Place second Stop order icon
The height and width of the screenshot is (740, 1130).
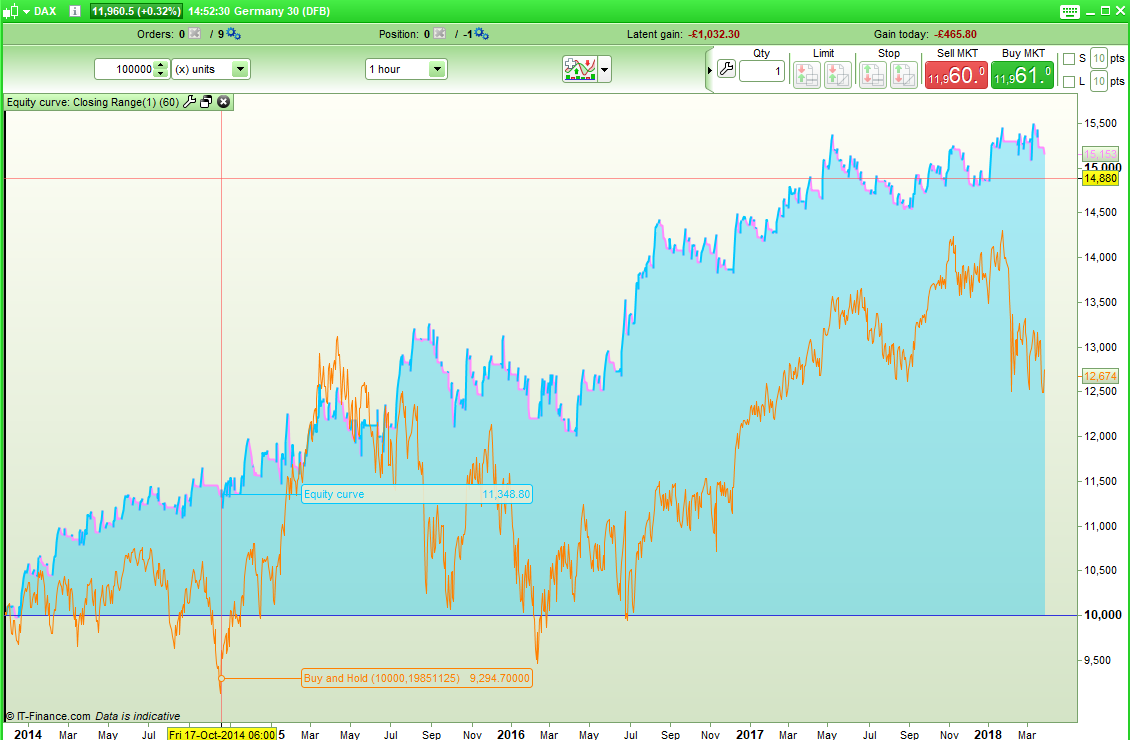pyautogui.click(x=904, y=75)
